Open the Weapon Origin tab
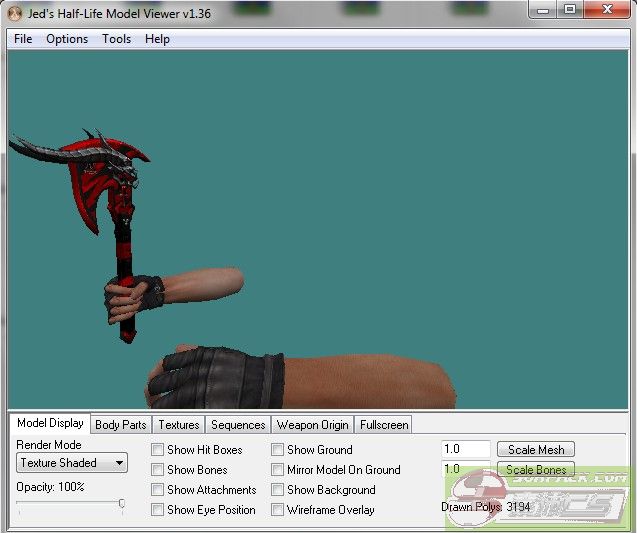The image size is (637, 533). [x=312, y=425]
